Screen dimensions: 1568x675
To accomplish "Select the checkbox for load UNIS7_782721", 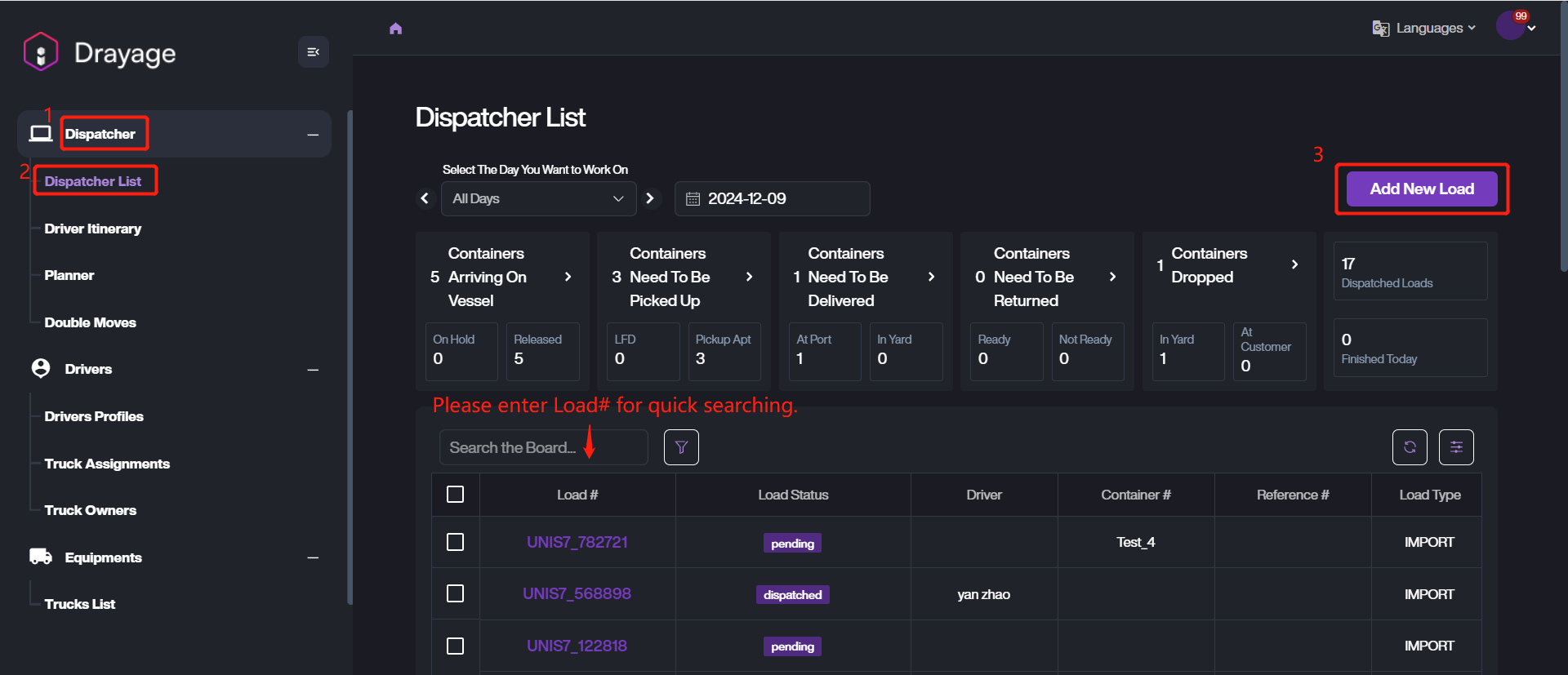I will (456, 542).
